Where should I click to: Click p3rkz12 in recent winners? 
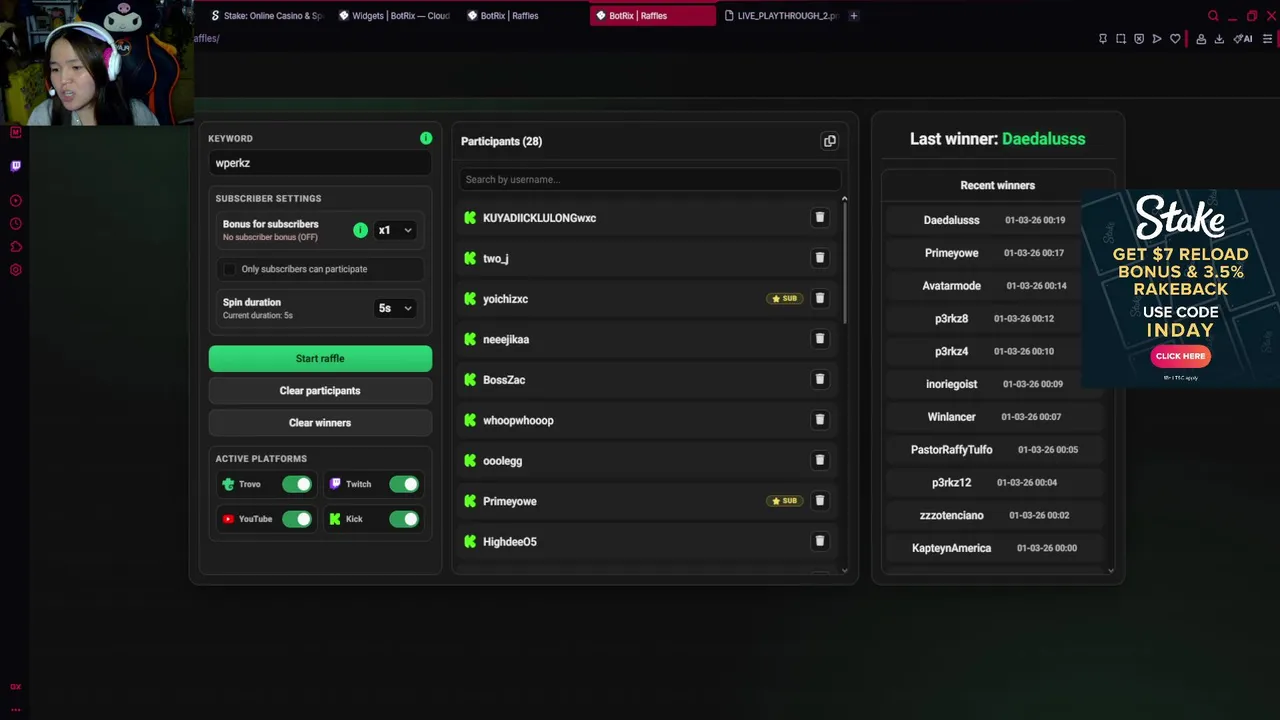point(951,483)
